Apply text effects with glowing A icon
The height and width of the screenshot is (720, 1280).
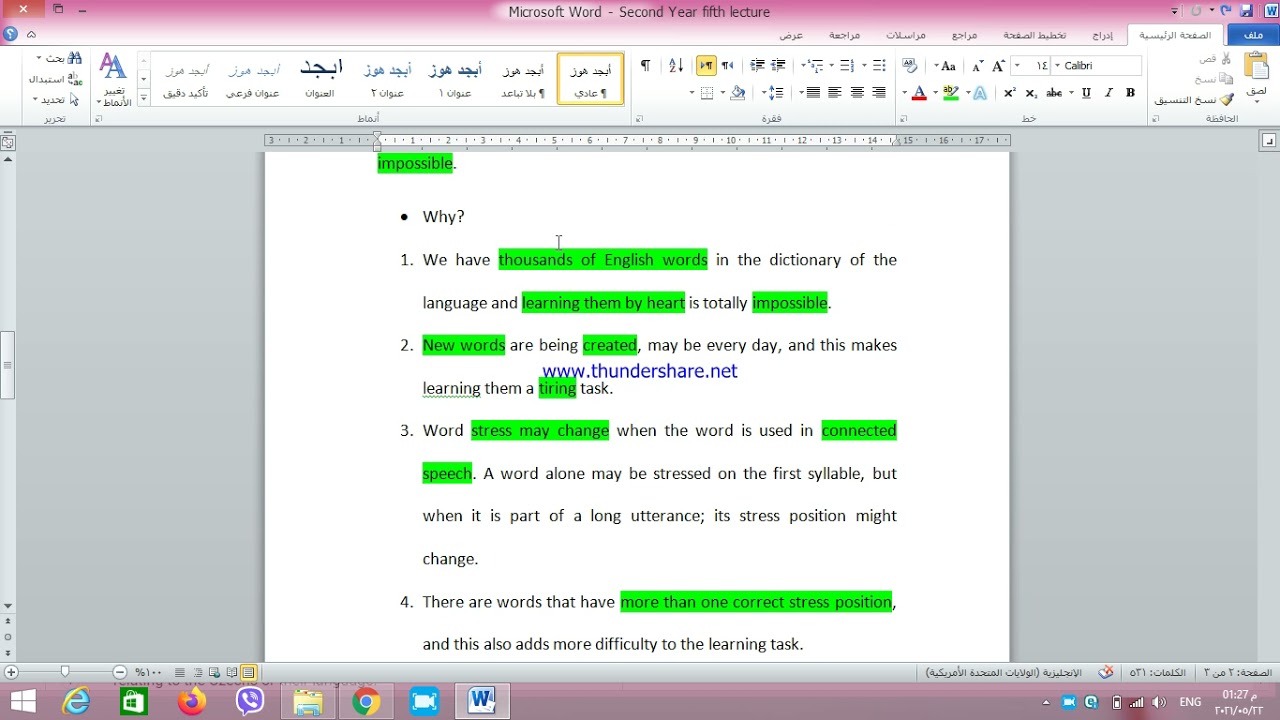click(980, 93)
